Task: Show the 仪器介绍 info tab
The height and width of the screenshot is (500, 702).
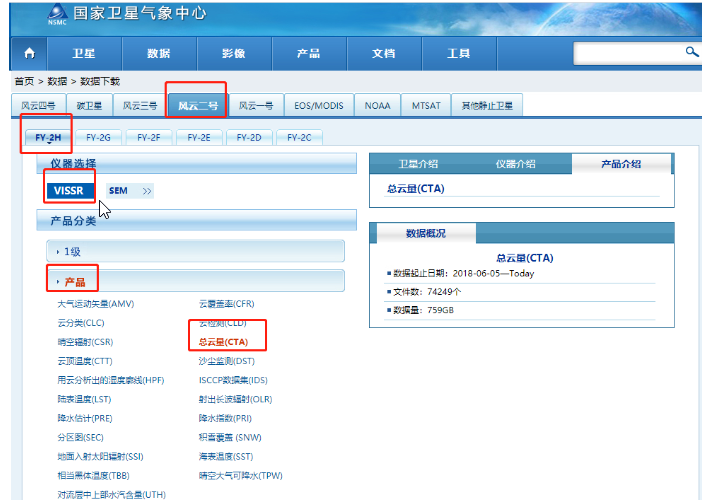Action: pos(516,163)
